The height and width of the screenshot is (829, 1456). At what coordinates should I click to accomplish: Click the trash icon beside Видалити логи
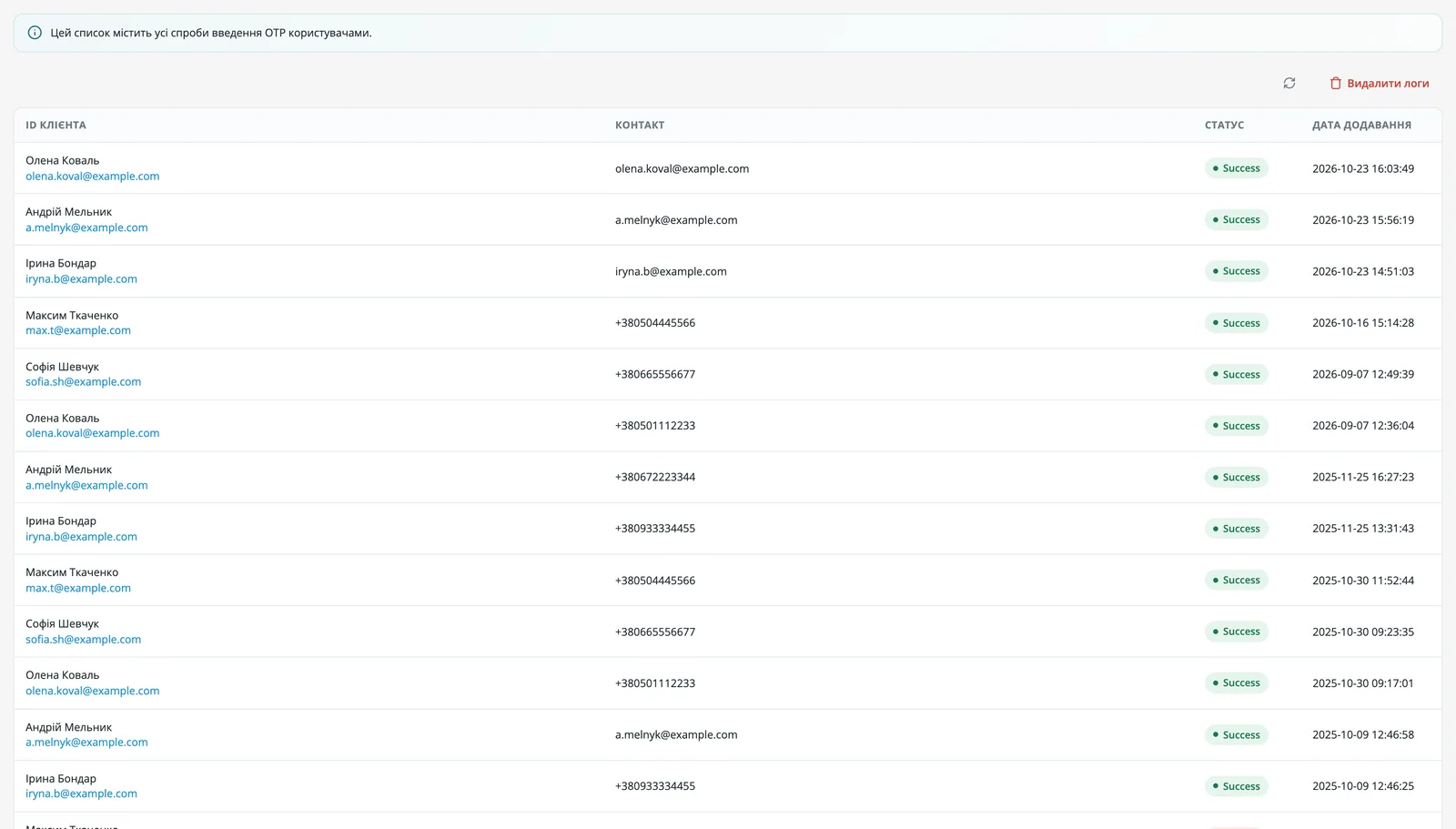coord(1336,83)
